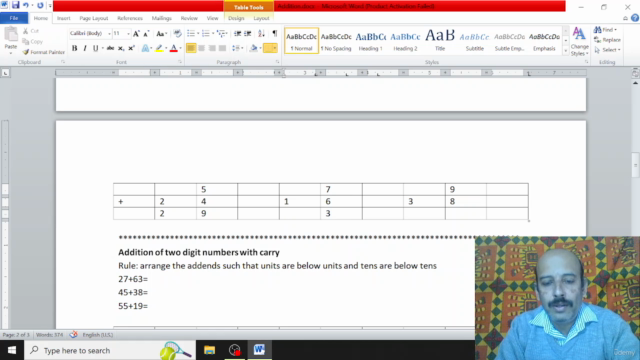Image resolution: width=640 pixels, height=360 pixels.
Task: Click the Sort icon in Paragraph group
Action: pos(261,33)
